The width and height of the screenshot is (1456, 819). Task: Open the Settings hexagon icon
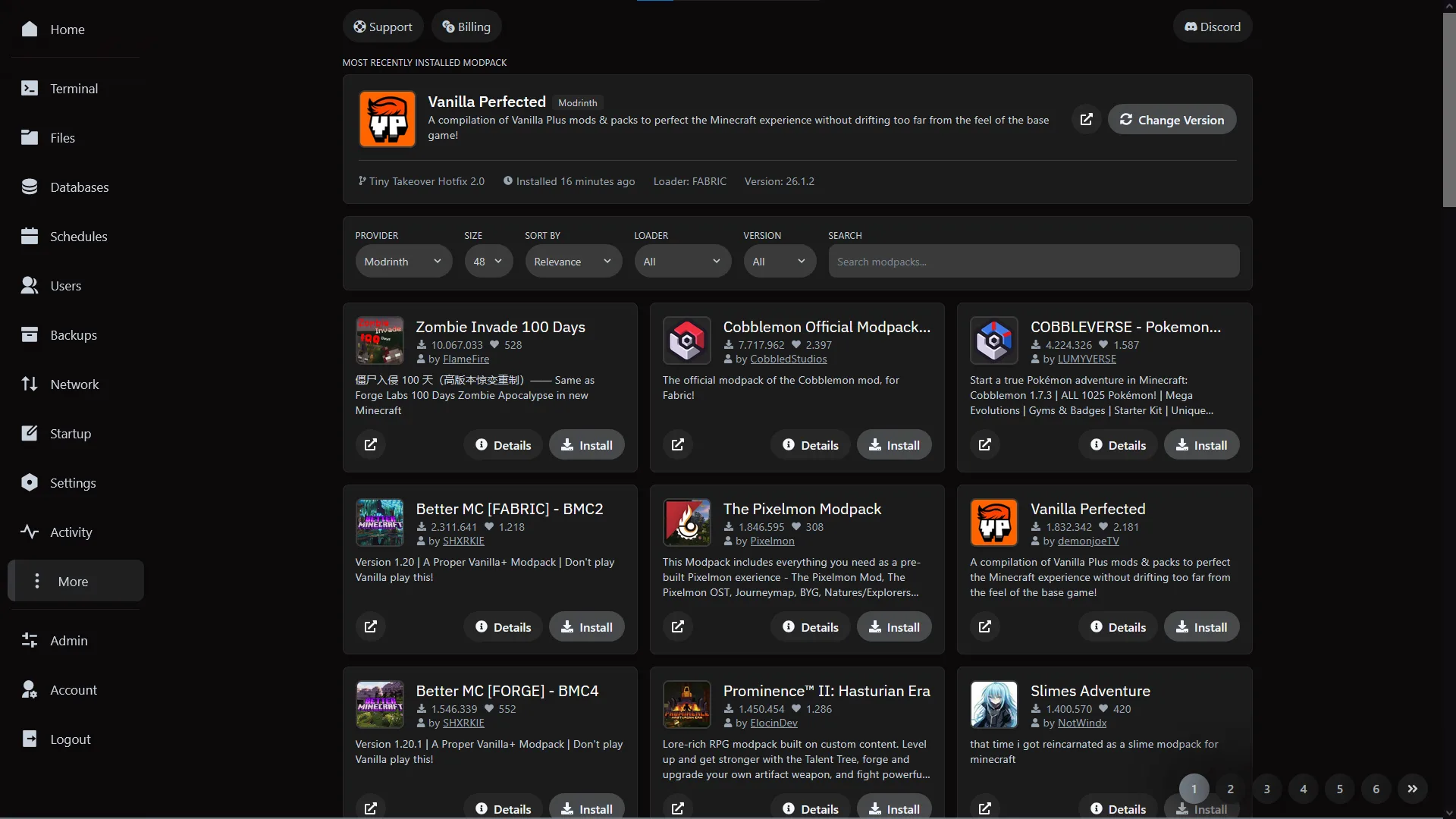click(x=30, y=482)
